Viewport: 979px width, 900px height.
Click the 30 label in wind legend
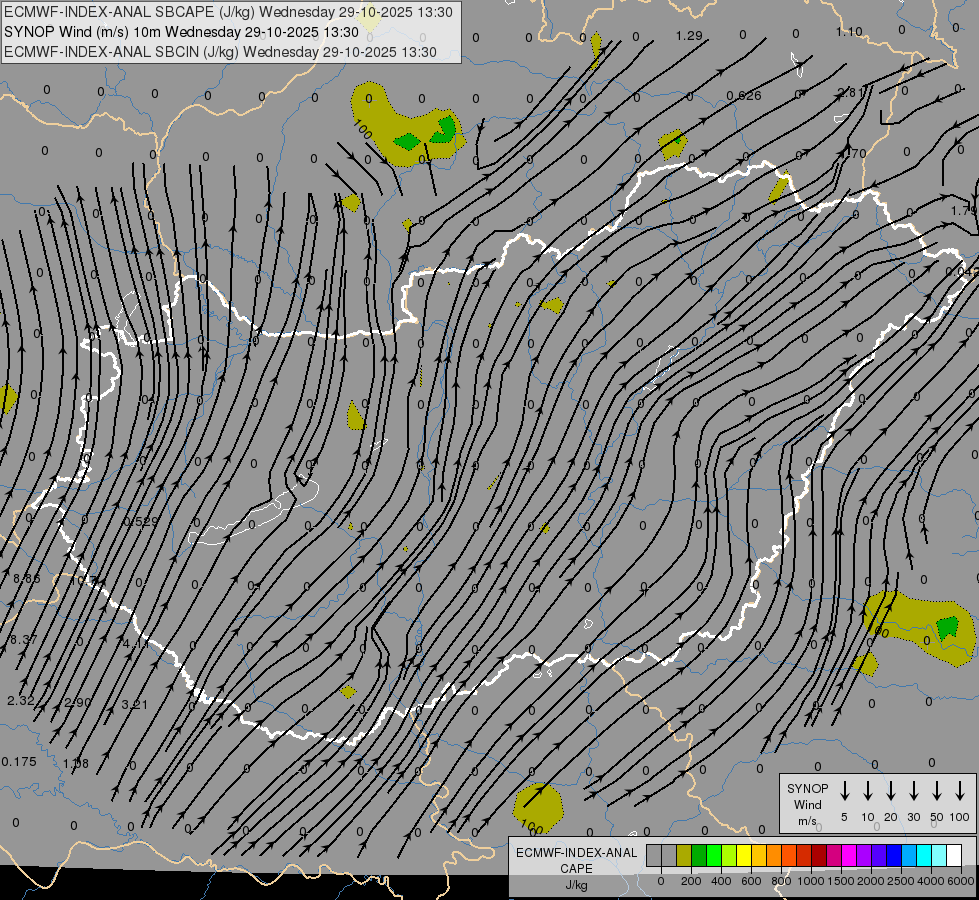pos(914,817)
